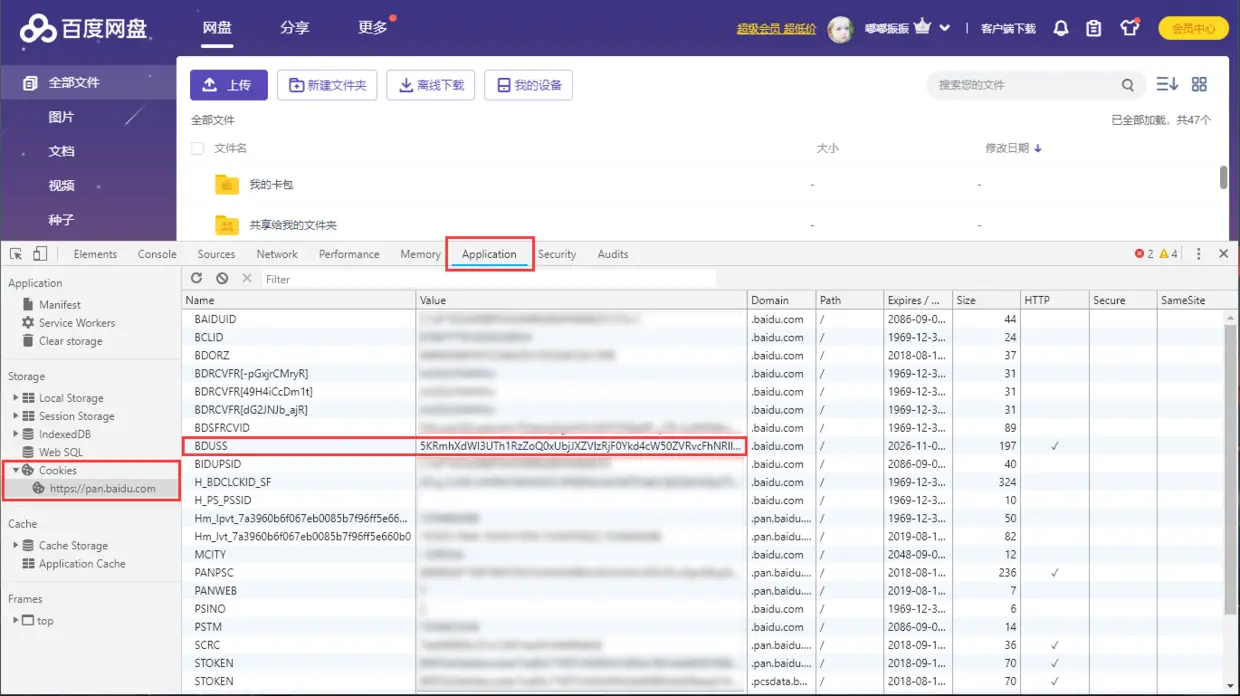Screen dimensions: 1240x696
Task: Click the 新建文件夹 button
Action: pyautogui.click(x=327, y=85)
